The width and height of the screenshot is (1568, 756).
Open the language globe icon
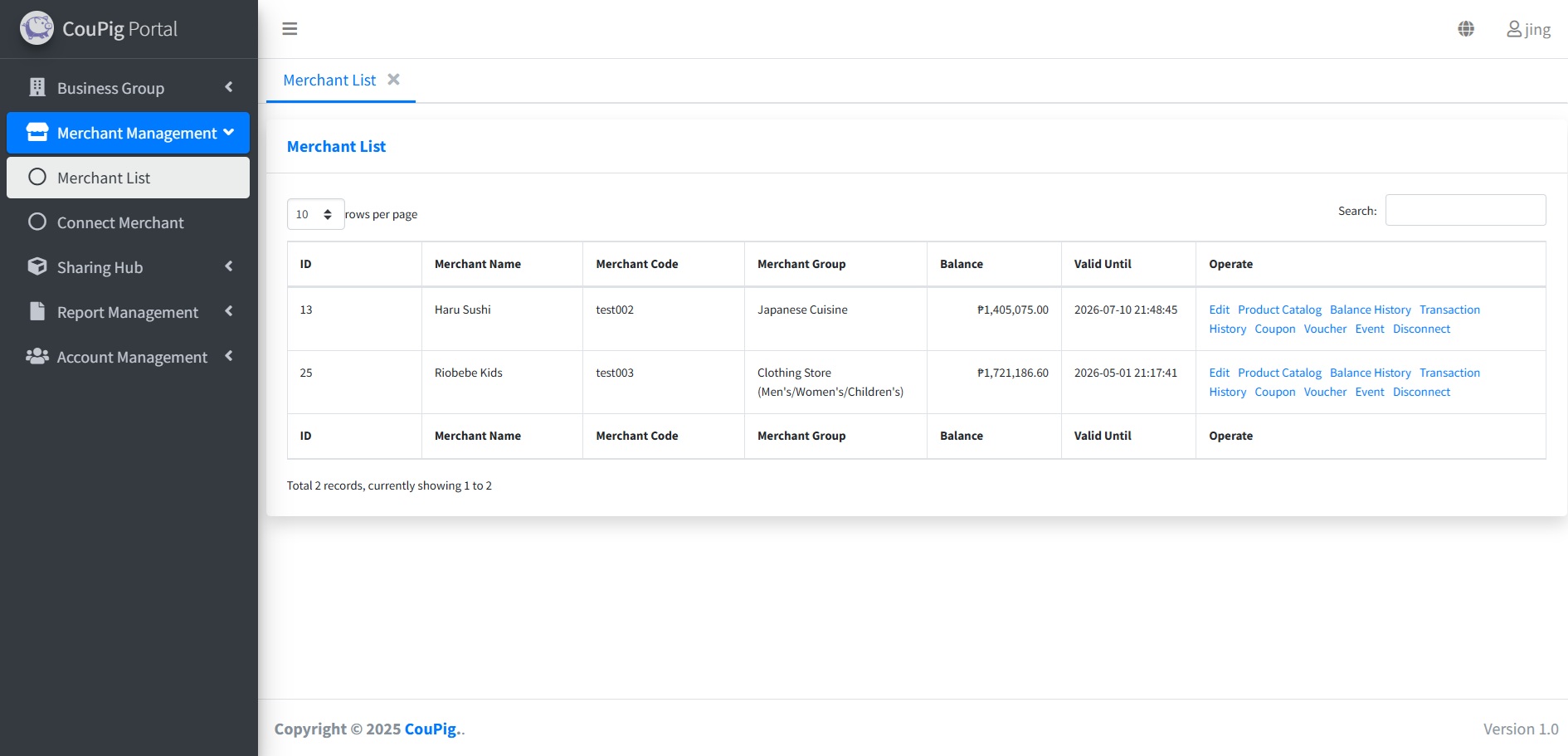click(1465, 28)
